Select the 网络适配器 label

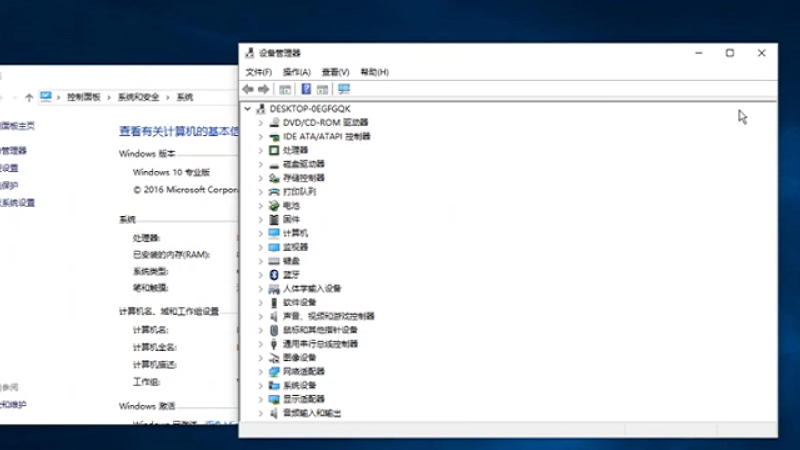304,371
